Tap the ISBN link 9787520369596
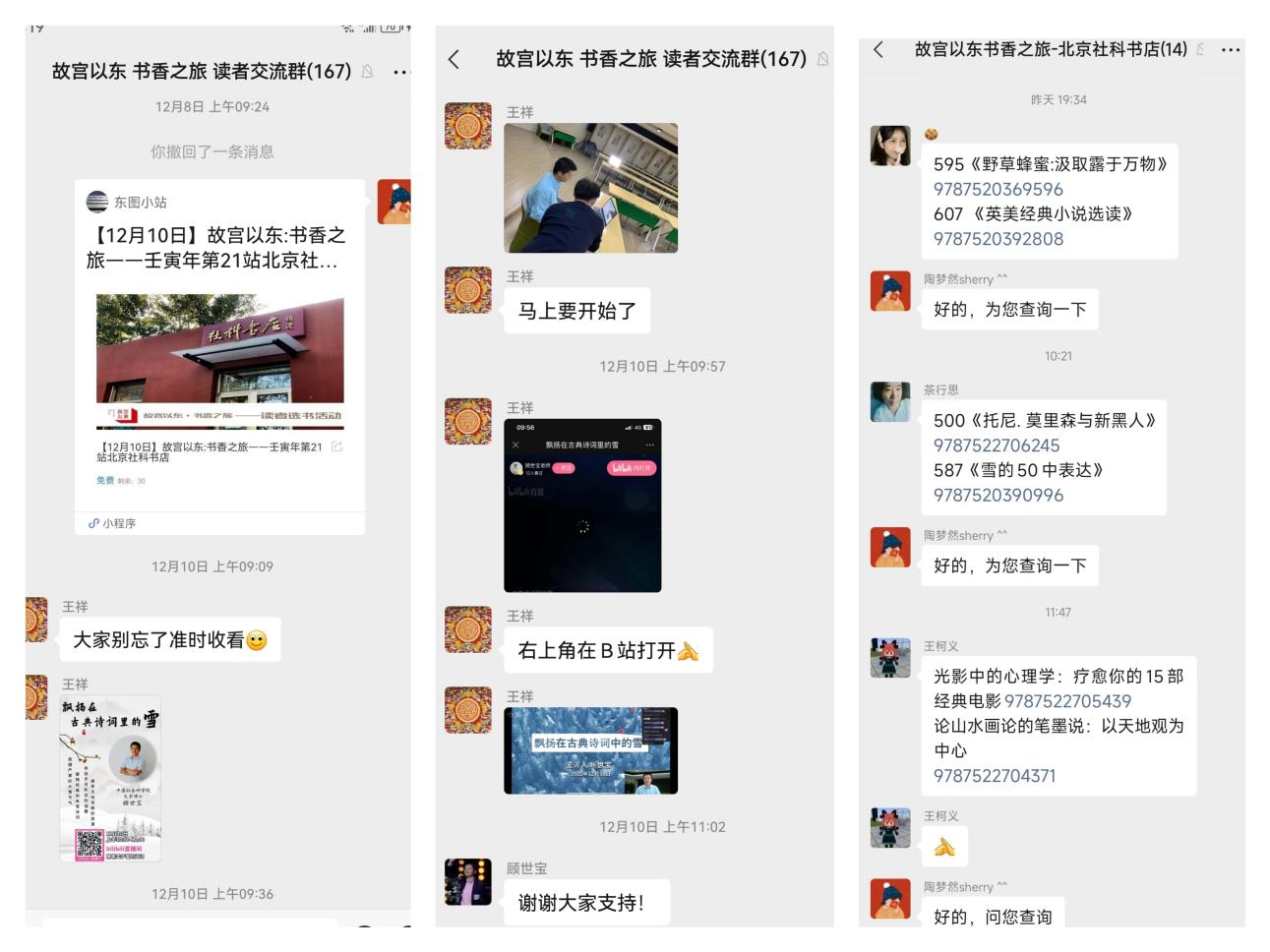The height and width of the screenshot is (952, 1270). (x=998, y=189)
